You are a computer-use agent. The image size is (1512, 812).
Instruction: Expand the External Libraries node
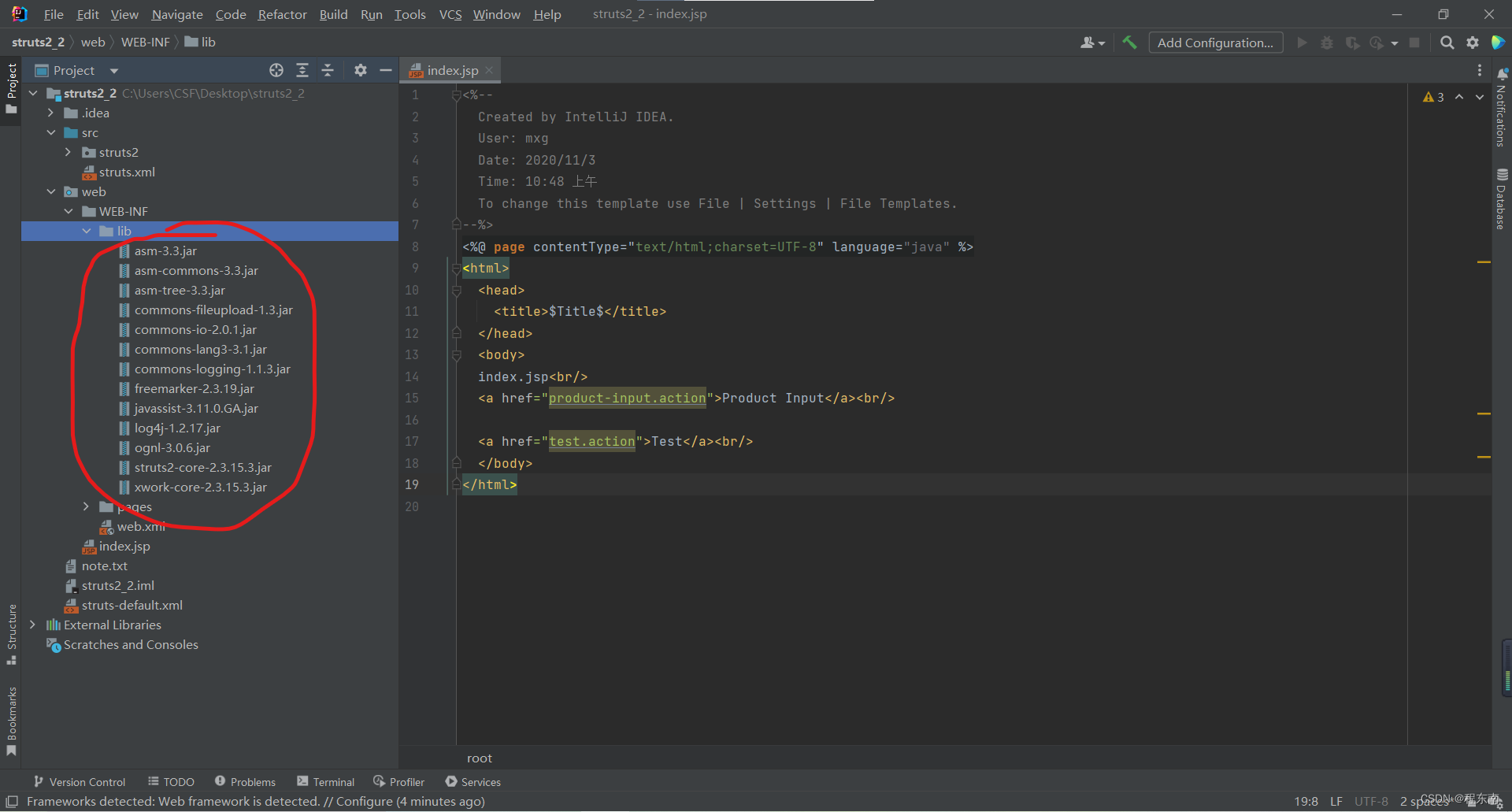tap(33, 625)
